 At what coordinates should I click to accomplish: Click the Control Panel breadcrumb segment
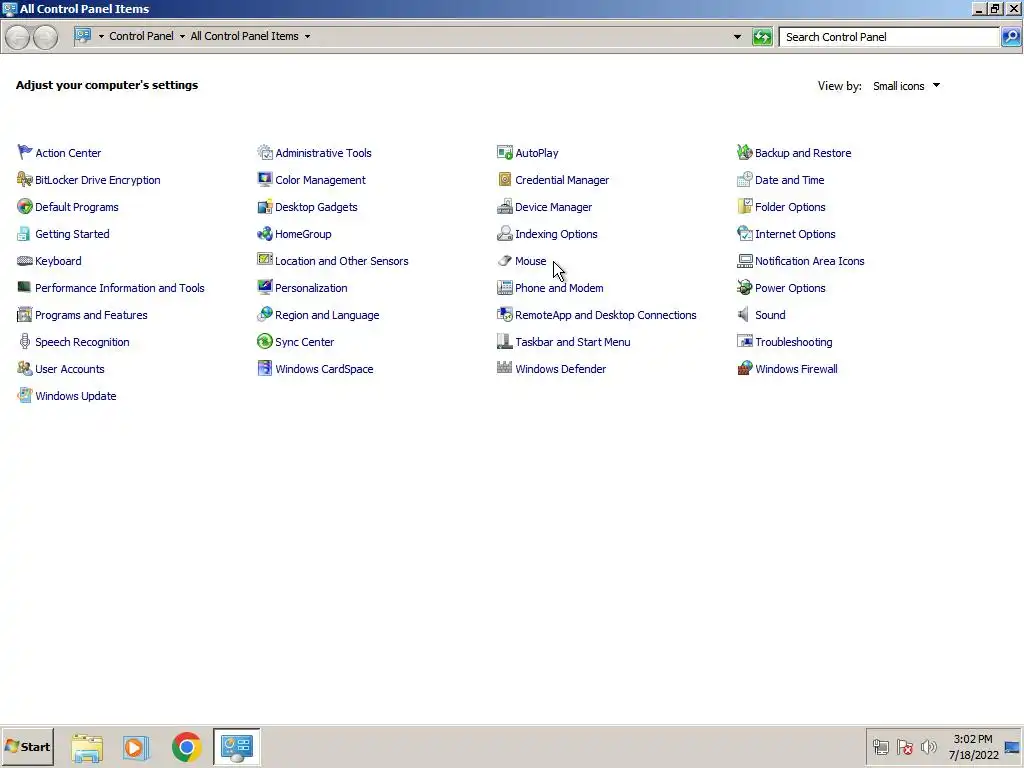141,37
